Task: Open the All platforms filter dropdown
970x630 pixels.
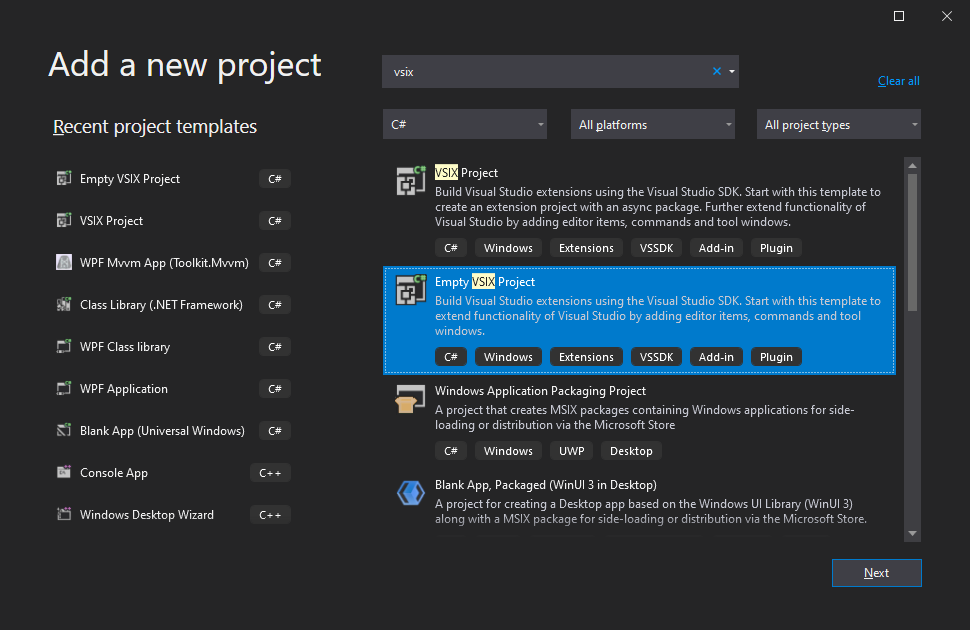Action: [653, 124]
